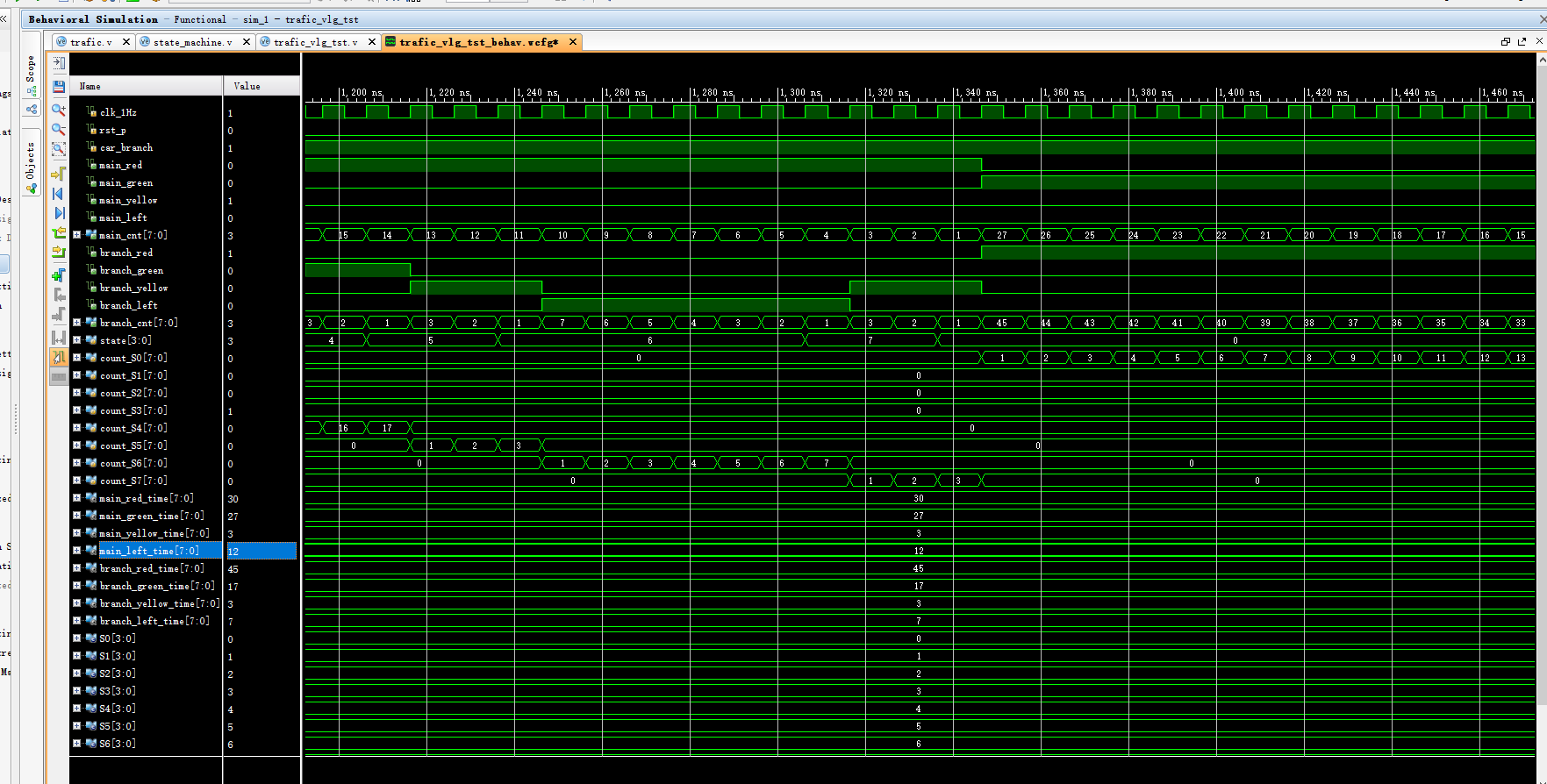Click the Go to Last Time icon
The width and height of the screenshot is (1547, 784).
click(59, 213)
